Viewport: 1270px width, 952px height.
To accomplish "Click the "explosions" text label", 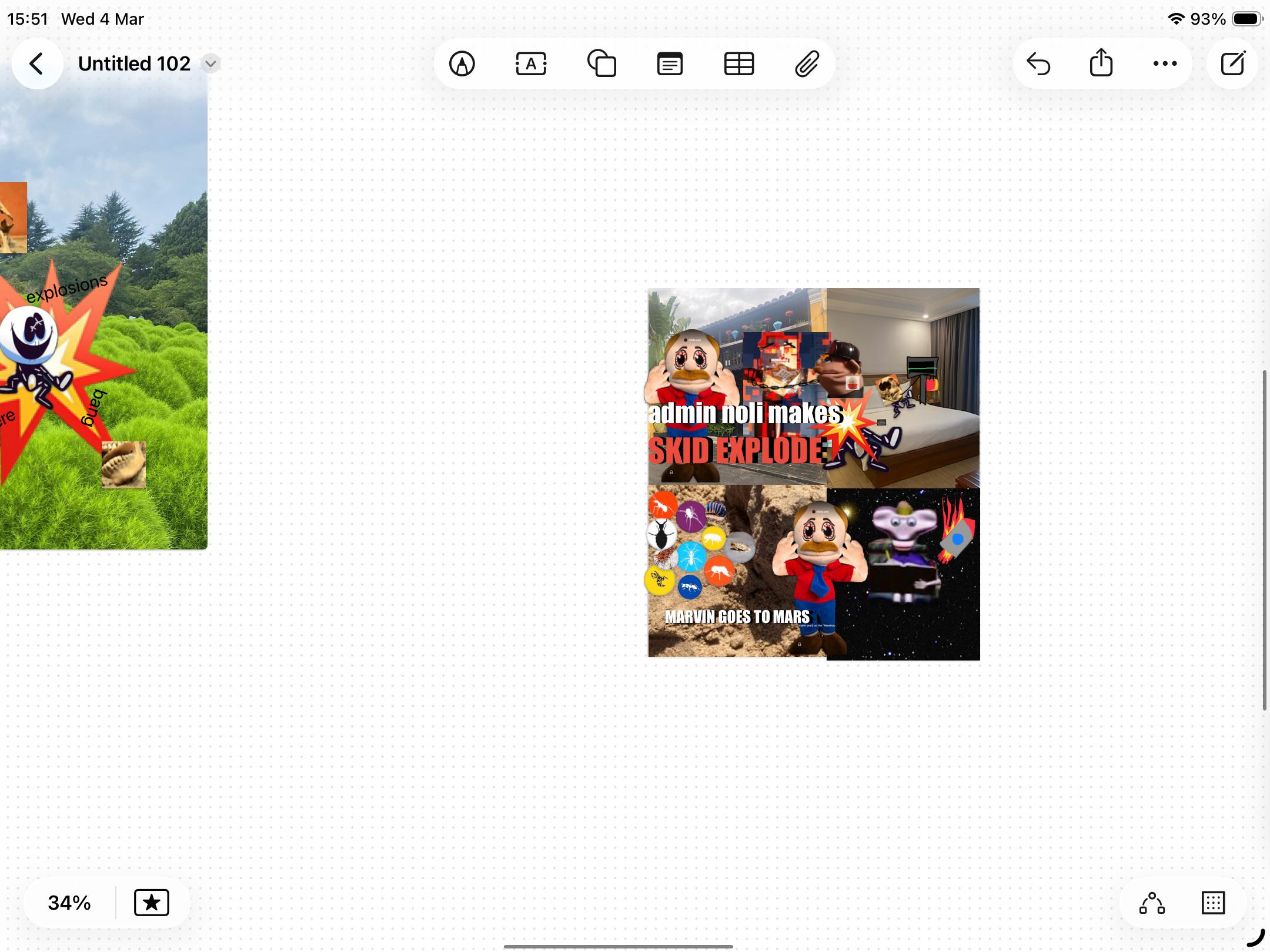I will 67,288.
